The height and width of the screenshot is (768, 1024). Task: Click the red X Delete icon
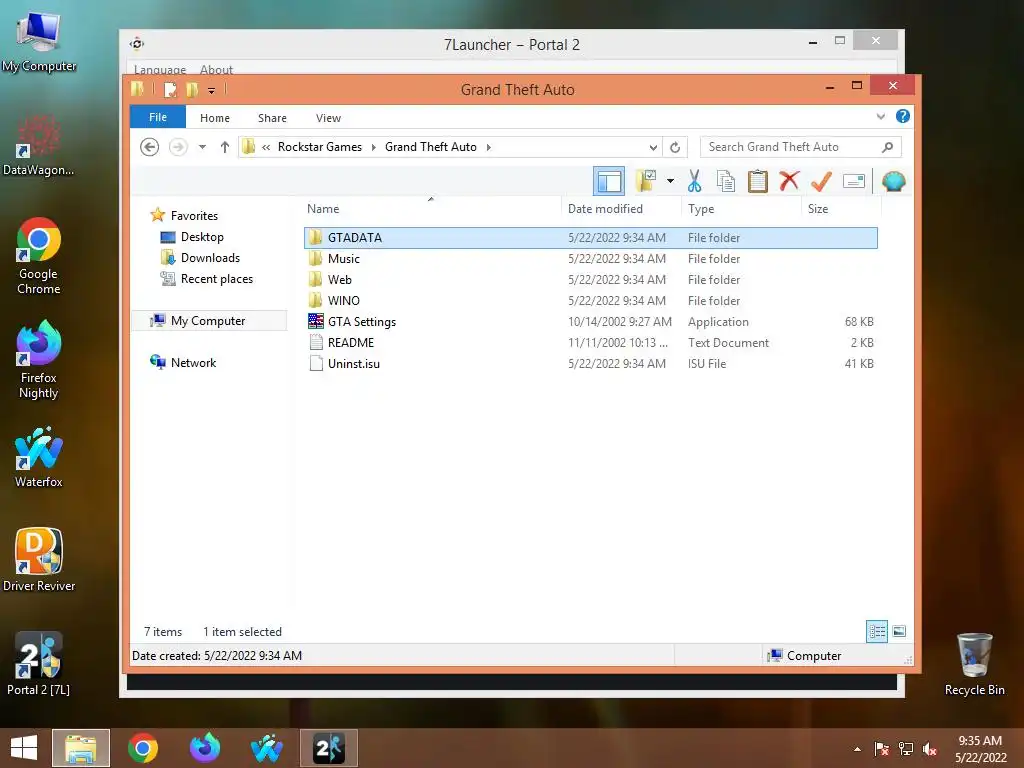[789, 180]
